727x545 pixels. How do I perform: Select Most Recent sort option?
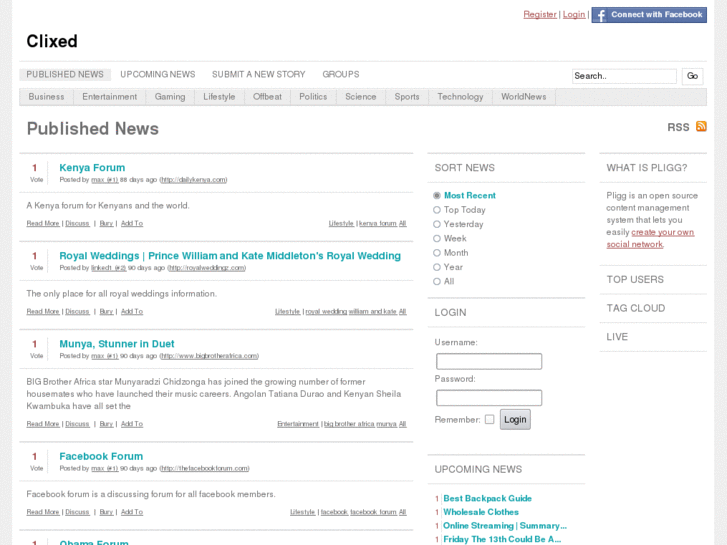click(x=437, y=196)
